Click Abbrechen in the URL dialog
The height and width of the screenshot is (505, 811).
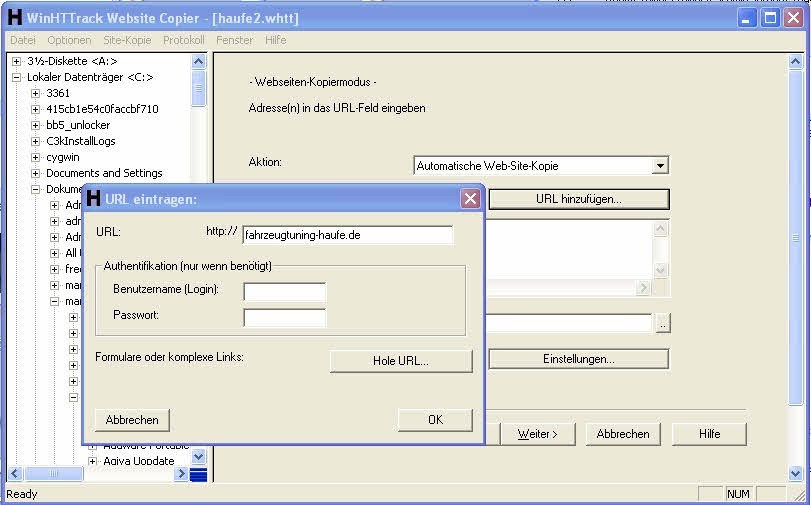132,420
